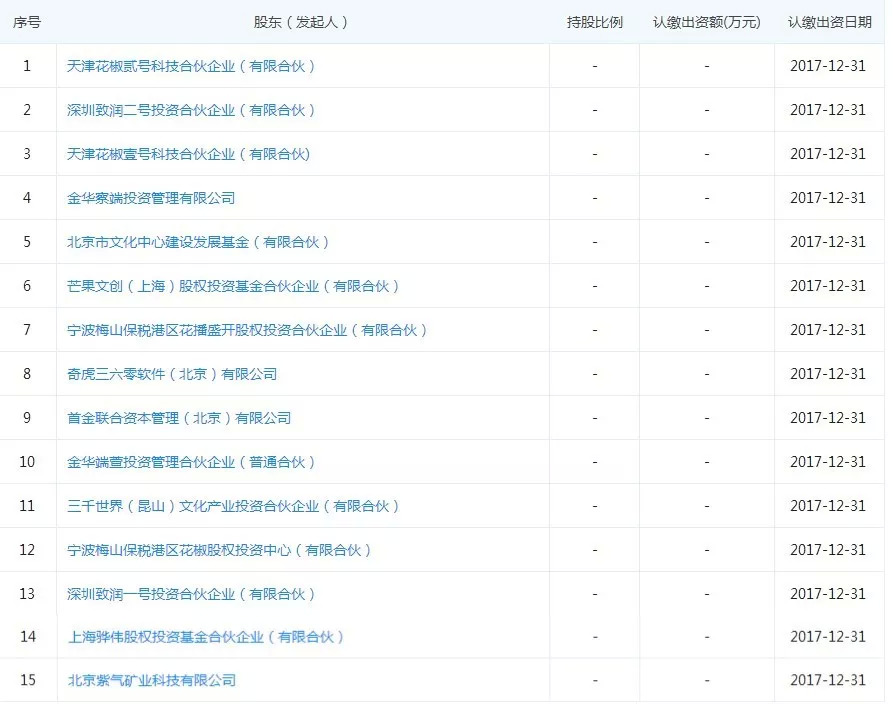Select the date 2017-12-31 in row 8
This screenshot has height=706, width=893.
pyautogui.click(x=828, y=374)
